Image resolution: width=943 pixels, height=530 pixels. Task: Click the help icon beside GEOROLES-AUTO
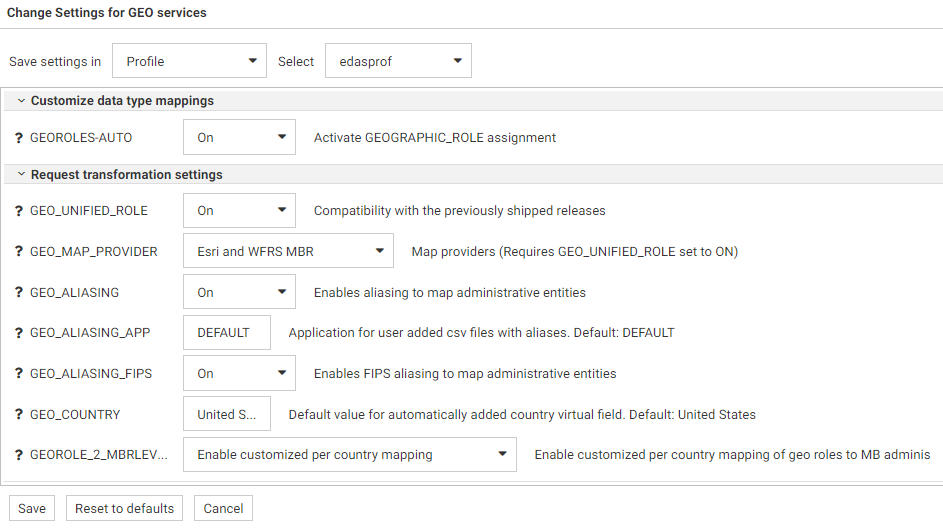pos(19,138)
